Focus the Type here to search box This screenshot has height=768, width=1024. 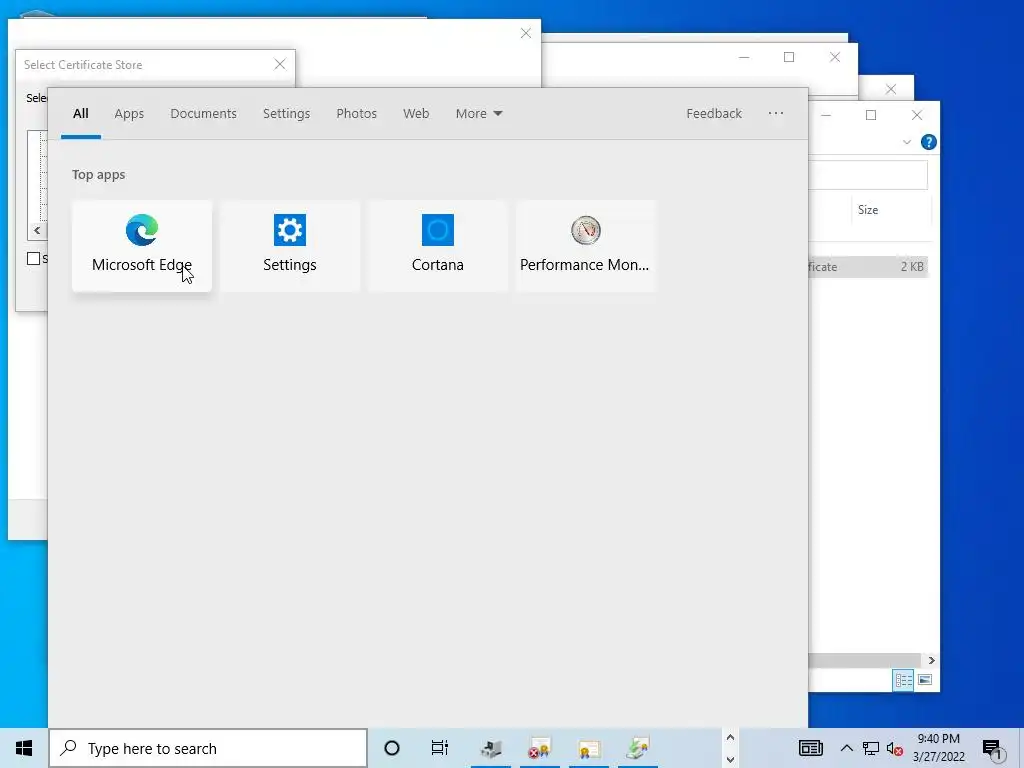208,748
